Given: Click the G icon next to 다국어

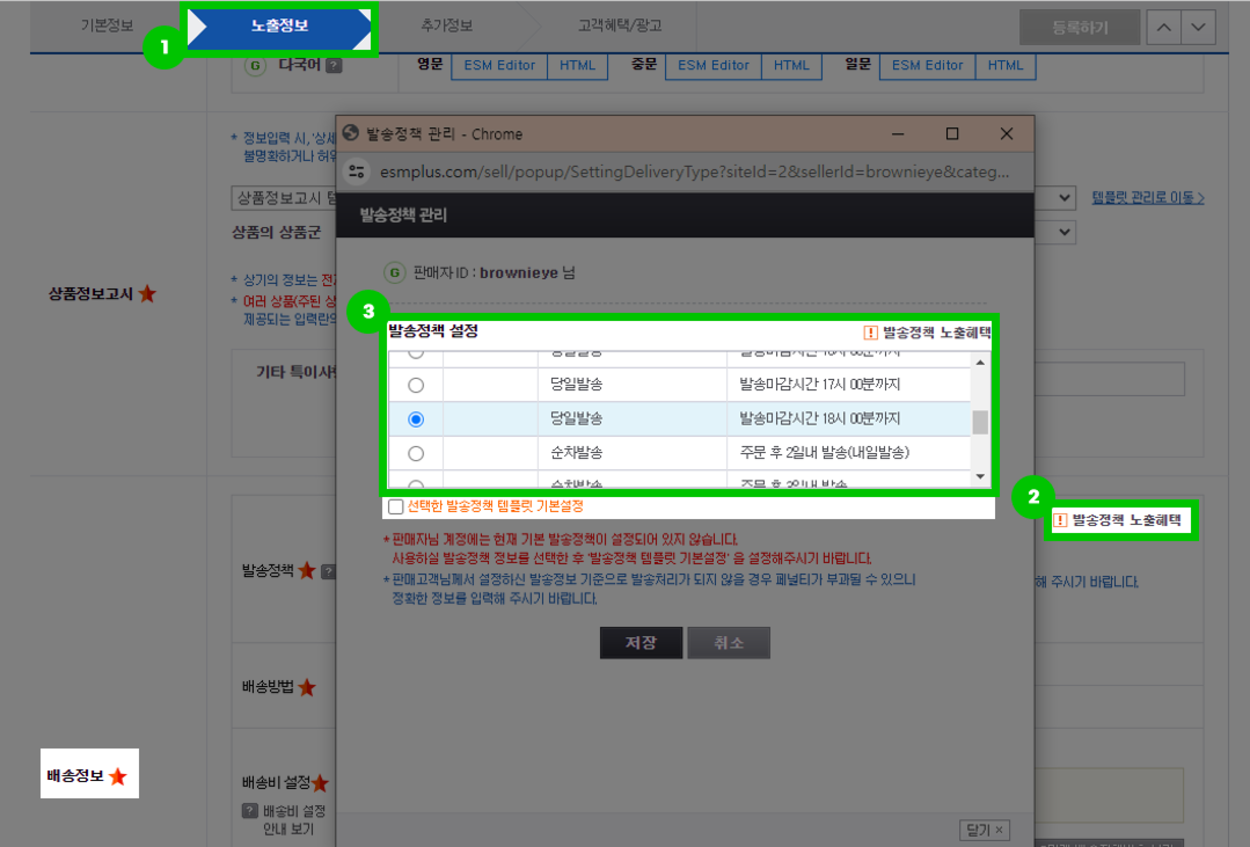Looking at the screenshot, I should tap(256, 66).
